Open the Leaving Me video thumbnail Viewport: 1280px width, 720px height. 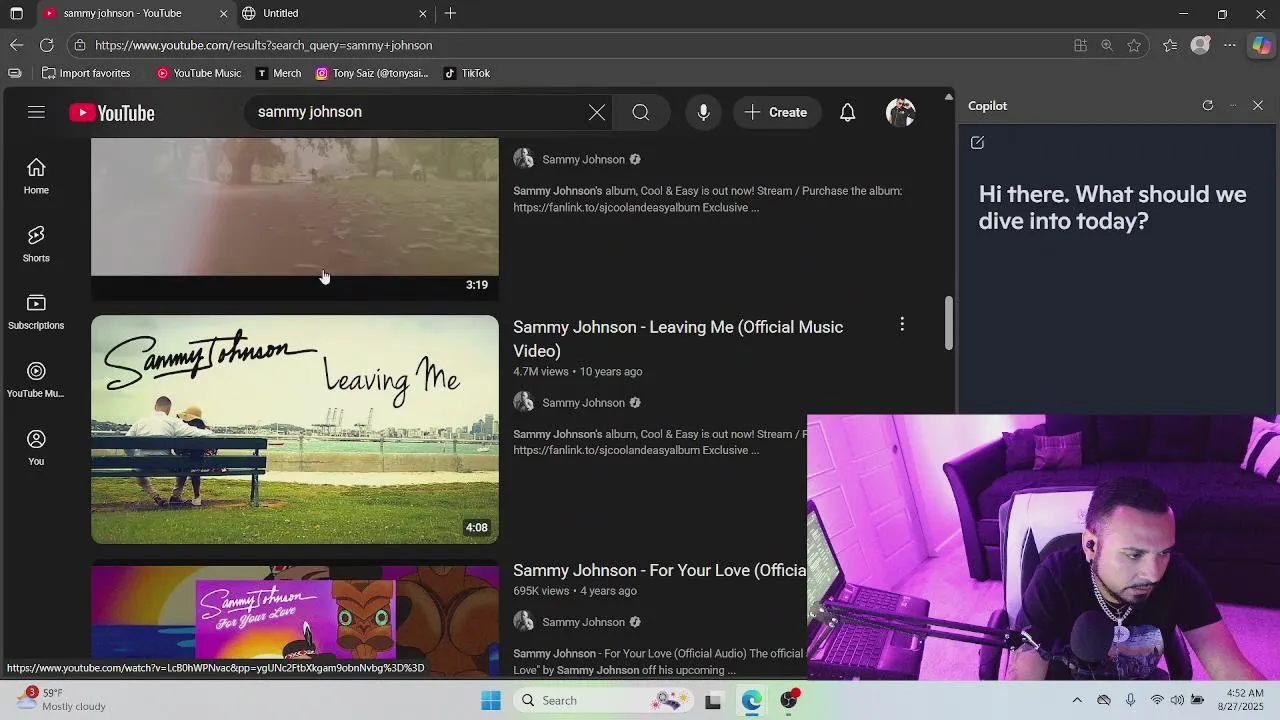295,430
